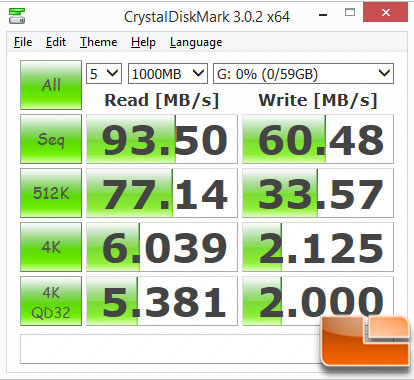
Task: Minimize the CrystalDiskMark window
Action: [323, 14]
